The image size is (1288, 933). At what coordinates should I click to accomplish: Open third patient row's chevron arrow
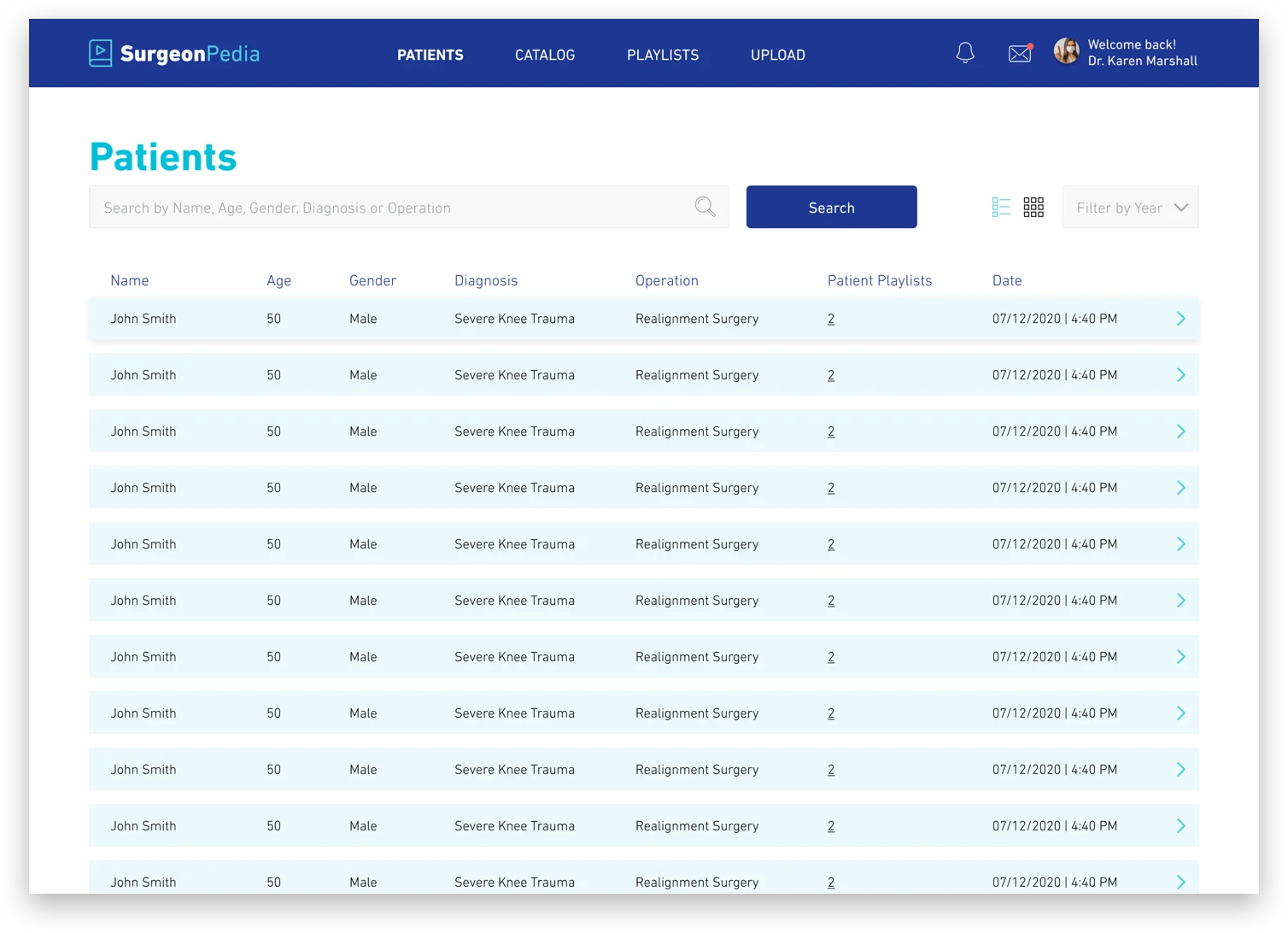(1181, 431)
